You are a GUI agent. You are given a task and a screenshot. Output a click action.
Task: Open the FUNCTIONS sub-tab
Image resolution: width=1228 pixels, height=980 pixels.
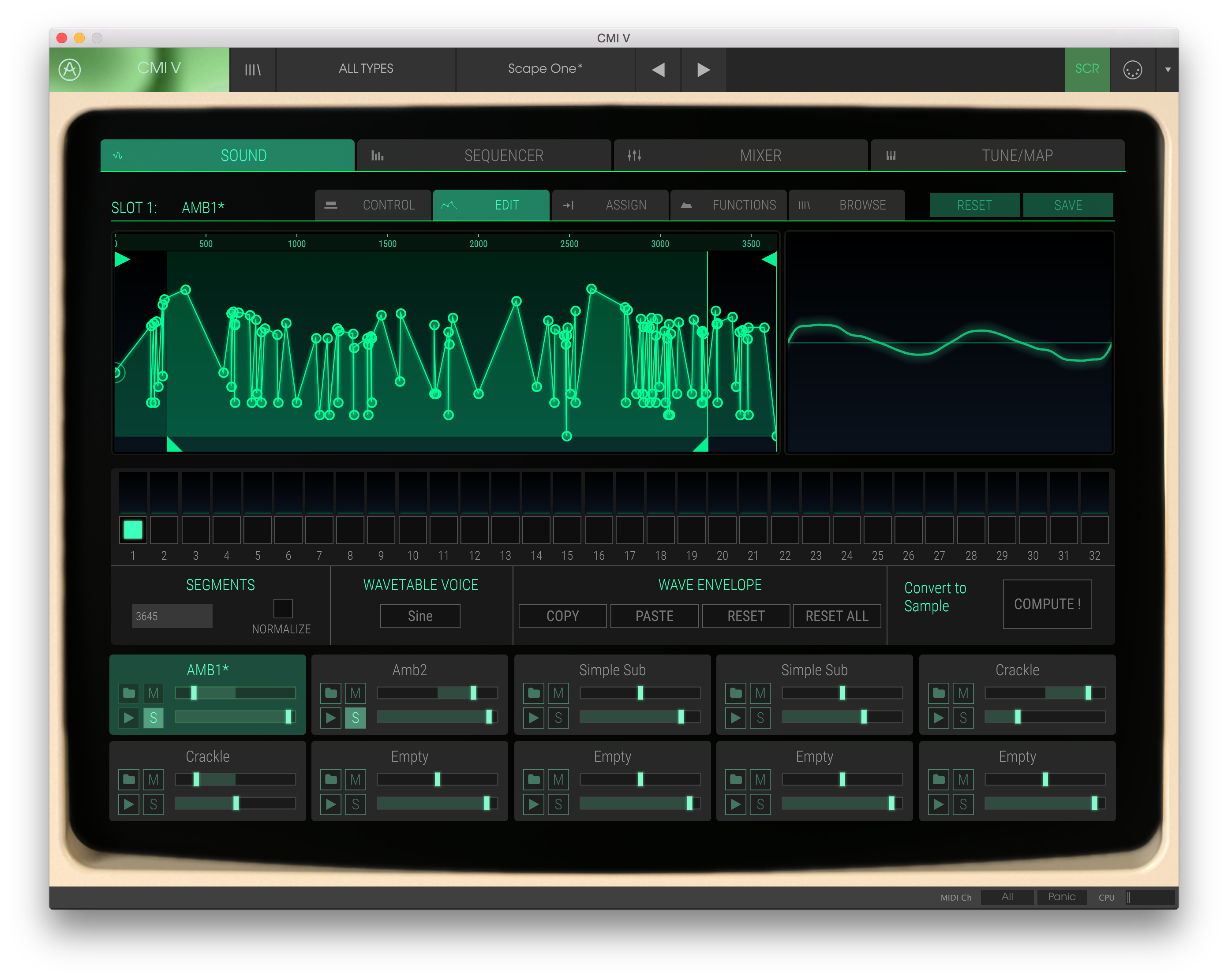pyautogui.click(x=729, y=205)
